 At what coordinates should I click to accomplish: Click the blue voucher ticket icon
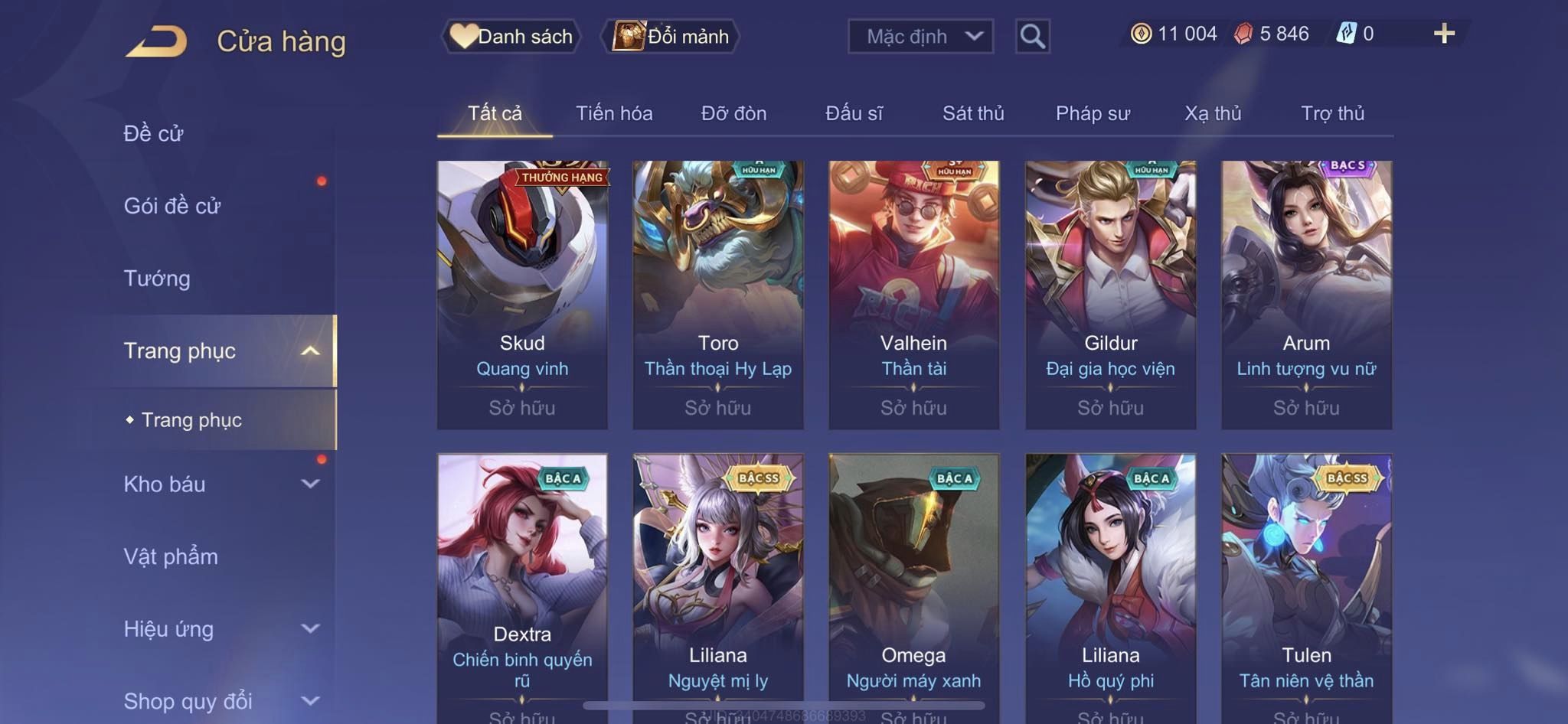pyautogui.click(x=1346, y=34)
